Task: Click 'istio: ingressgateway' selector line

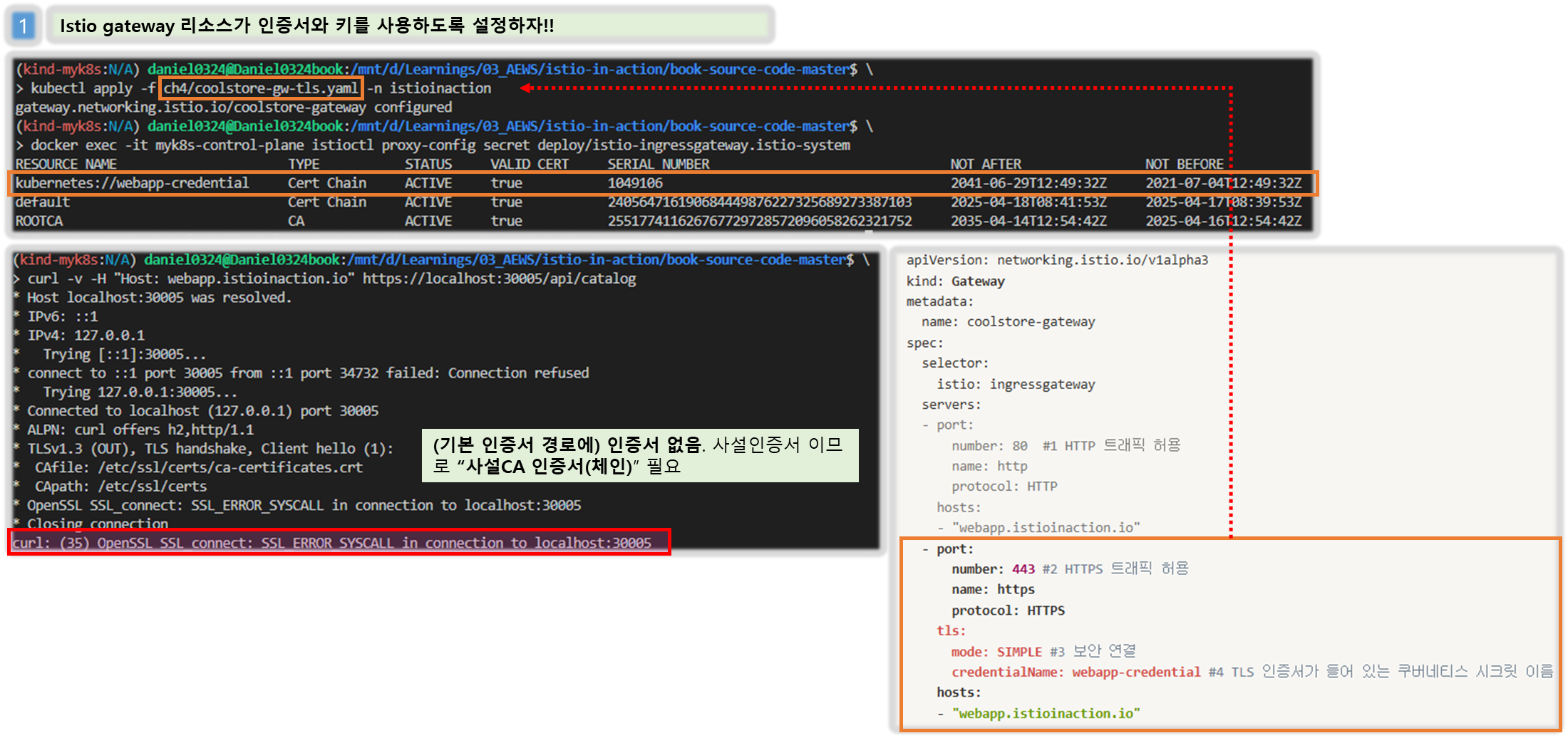Action: tap(1016, 385)
